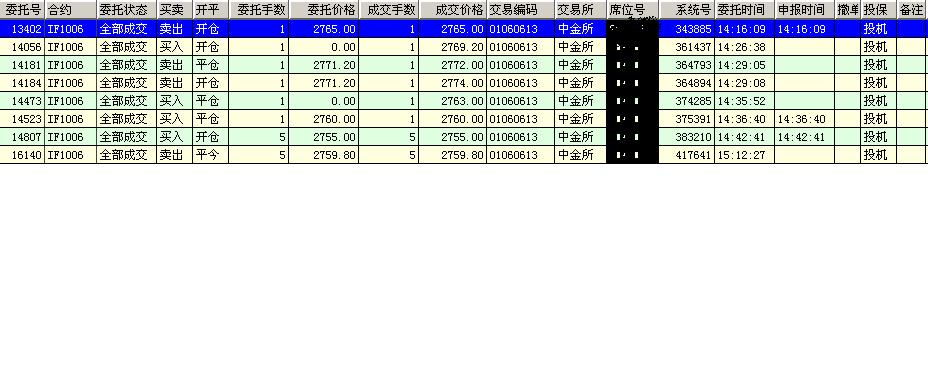Sort by the 委托价格 column header
928x384 pixels.
coord(324,10)
